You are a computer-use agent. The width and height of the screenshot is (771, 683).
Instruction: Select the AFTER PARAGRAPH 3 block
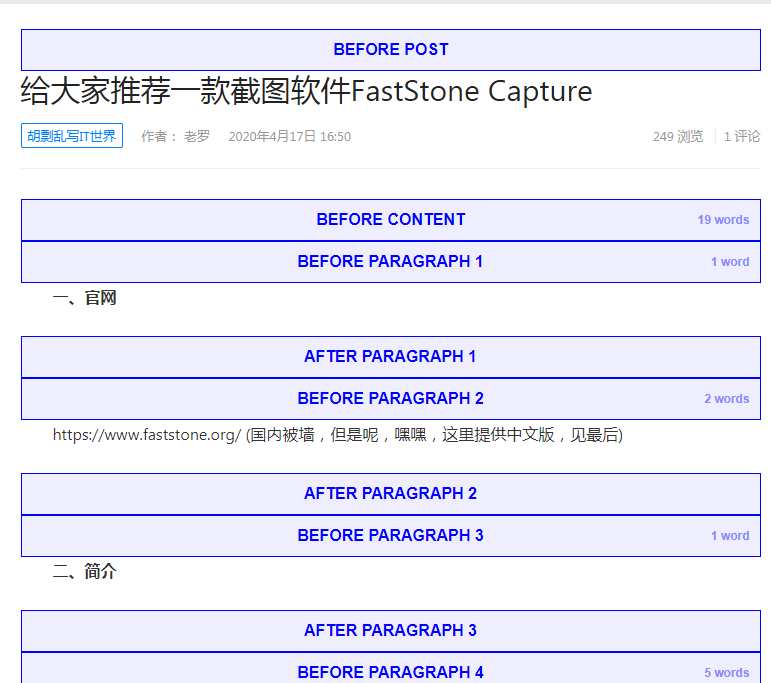click(x=390, y=631)
